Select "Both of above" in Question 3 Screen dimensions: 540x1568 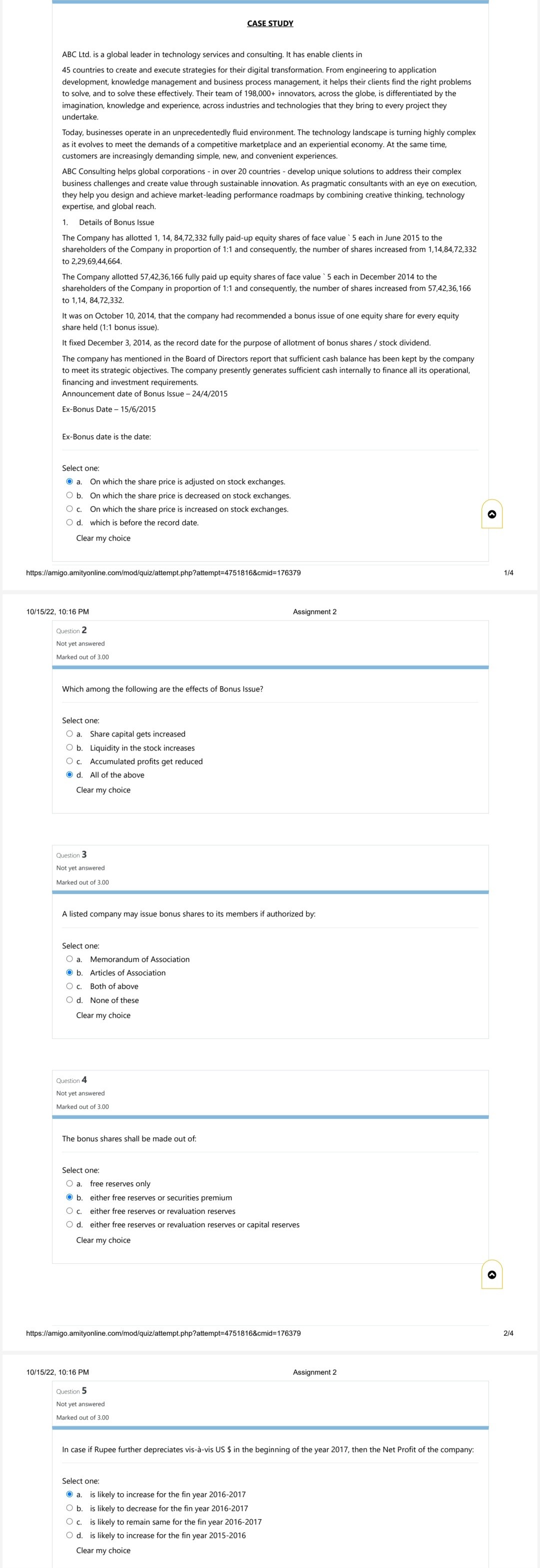click(x=70, y=986)
